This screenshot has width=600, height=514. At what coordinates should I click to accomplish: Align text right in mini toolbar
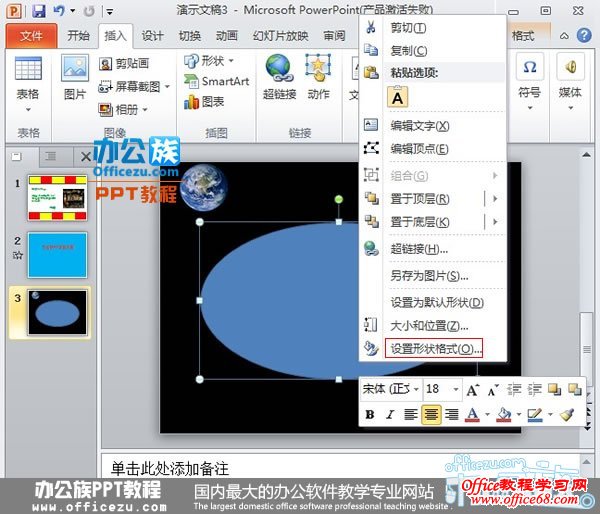pyautogui.click(x=452, y=414)
